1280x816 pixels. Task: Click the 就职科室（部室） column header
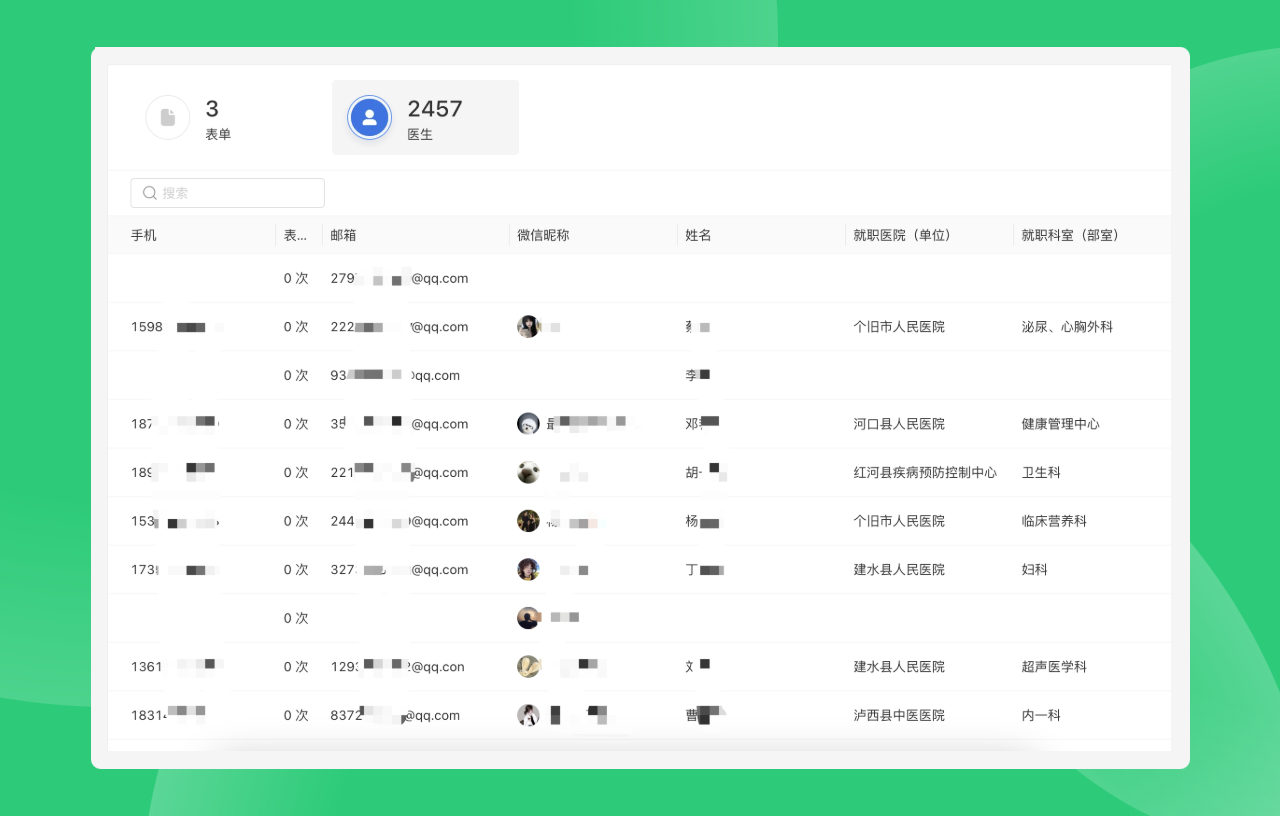(x=1070, y=236)
